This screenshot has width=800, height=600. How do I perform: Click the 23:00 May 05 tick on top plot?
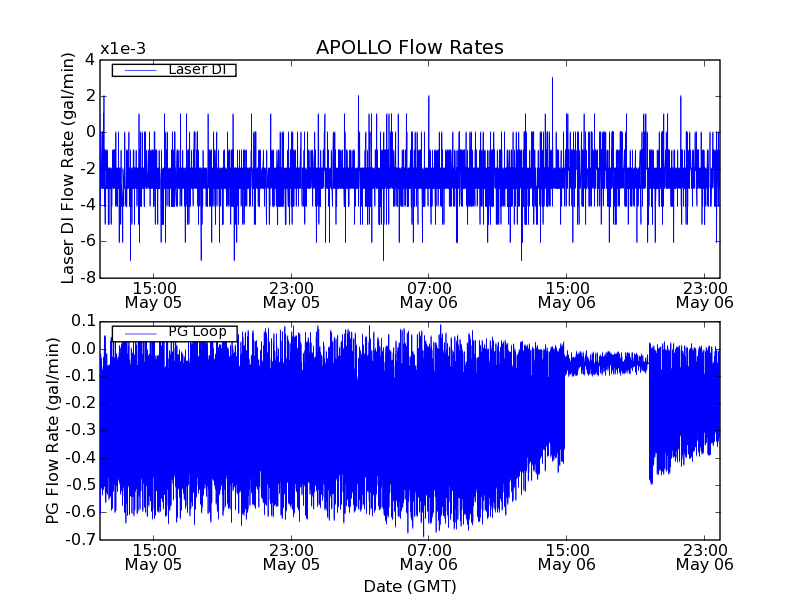pos(291,294)
